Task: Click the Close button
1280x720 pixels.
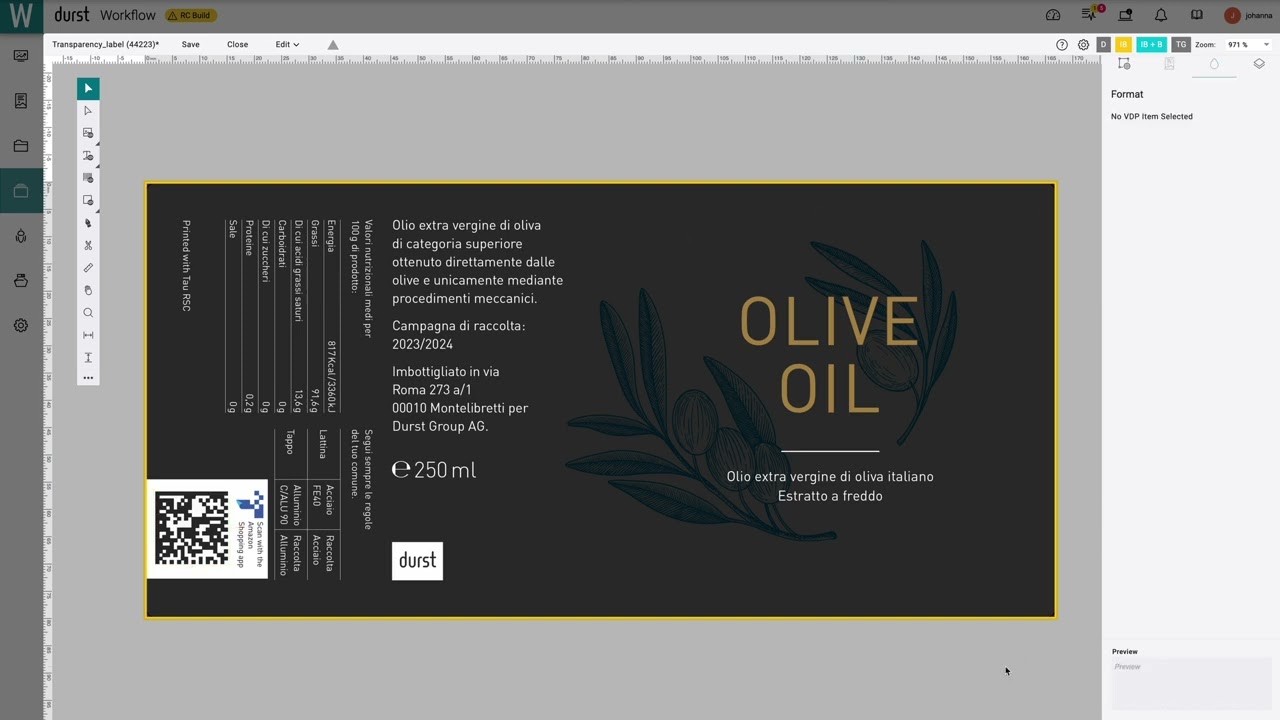Action: click(237, 45)
